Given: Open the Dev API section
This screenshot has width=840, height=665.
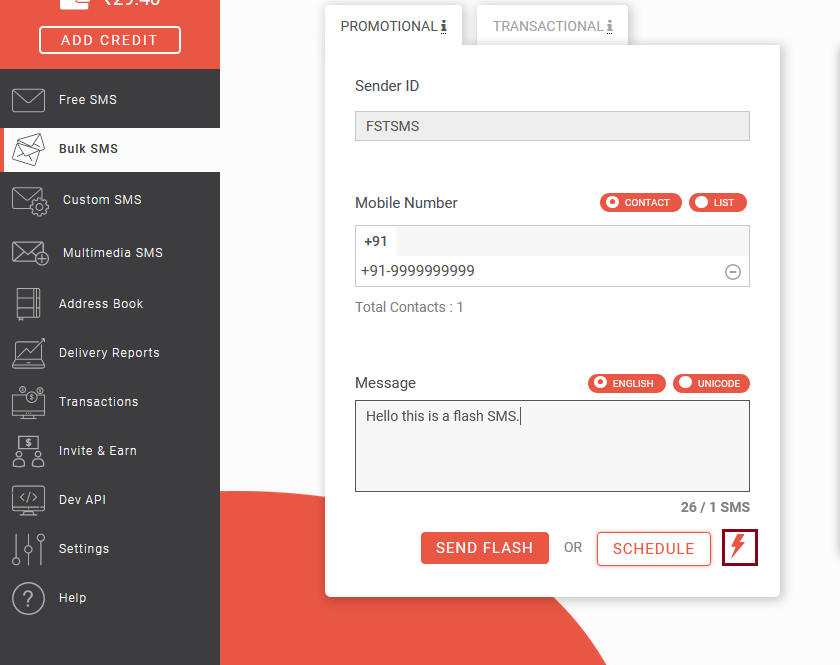Looking at the screenshot, I should (86, 499).
